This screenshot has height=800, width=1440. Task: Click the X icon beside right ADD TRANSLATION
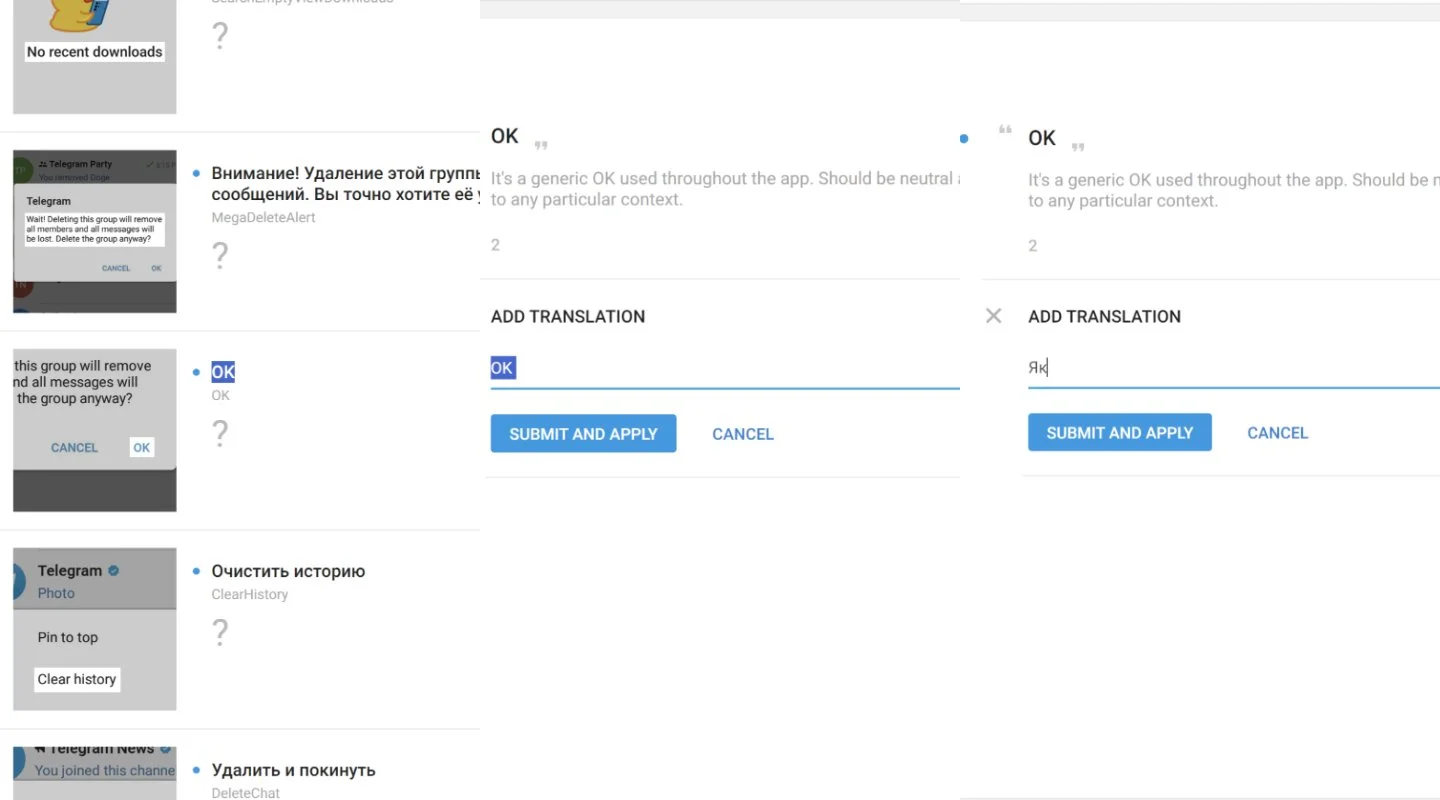993,316
